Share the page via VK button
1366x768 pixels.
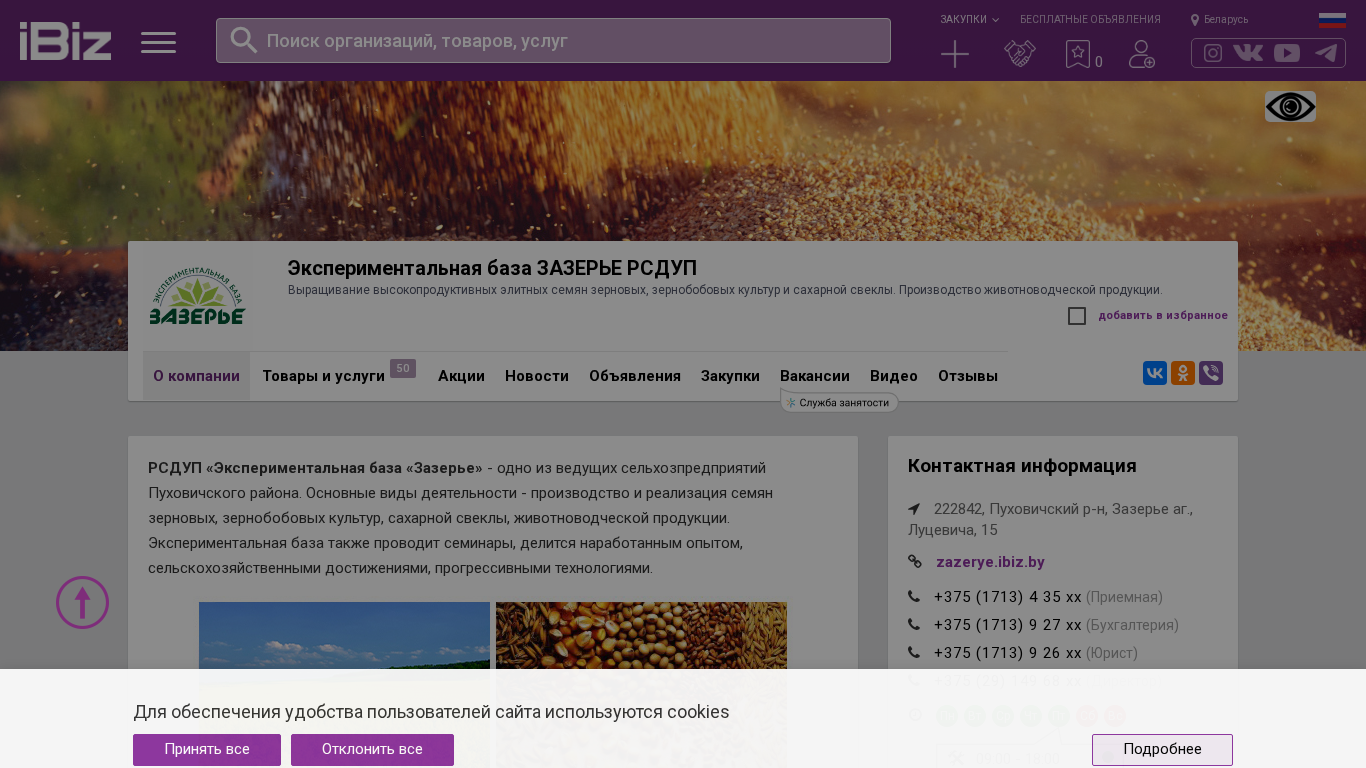1155,373
